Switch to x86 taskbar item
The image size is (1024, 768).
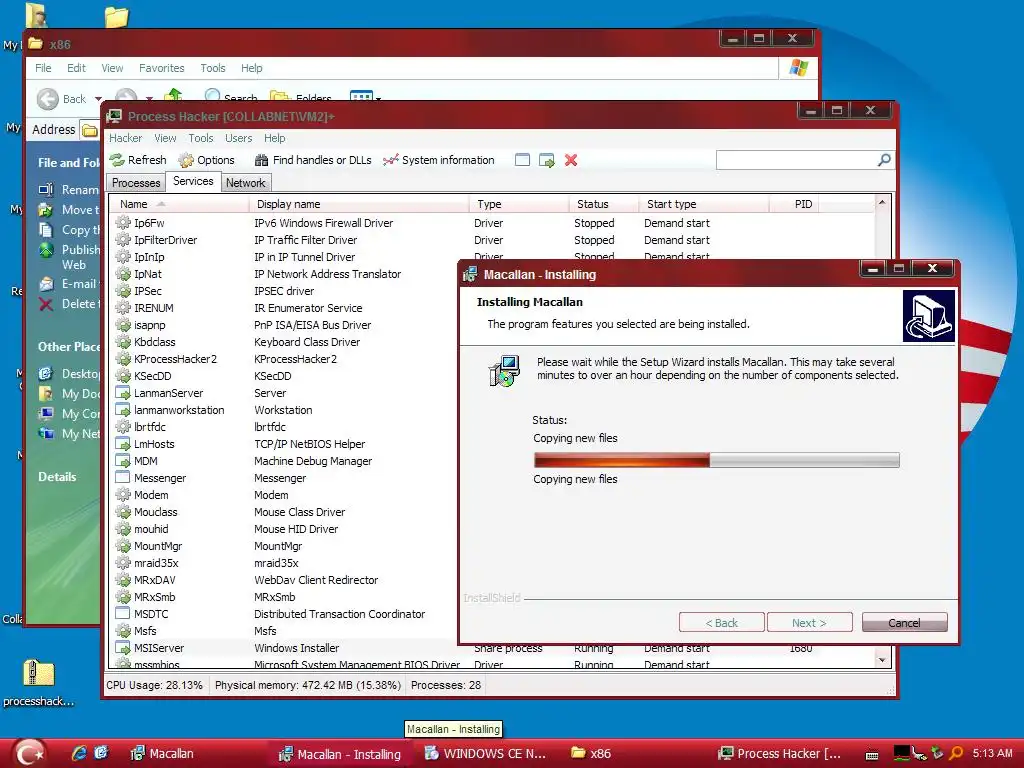click(591, 754)
